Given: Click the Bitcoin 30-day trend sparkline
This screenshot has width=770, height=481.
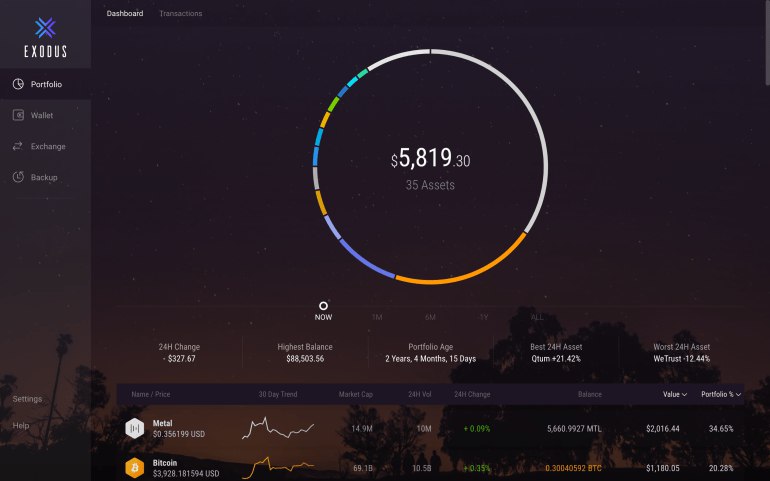Looking at the screenshot, I should [278, 467].
